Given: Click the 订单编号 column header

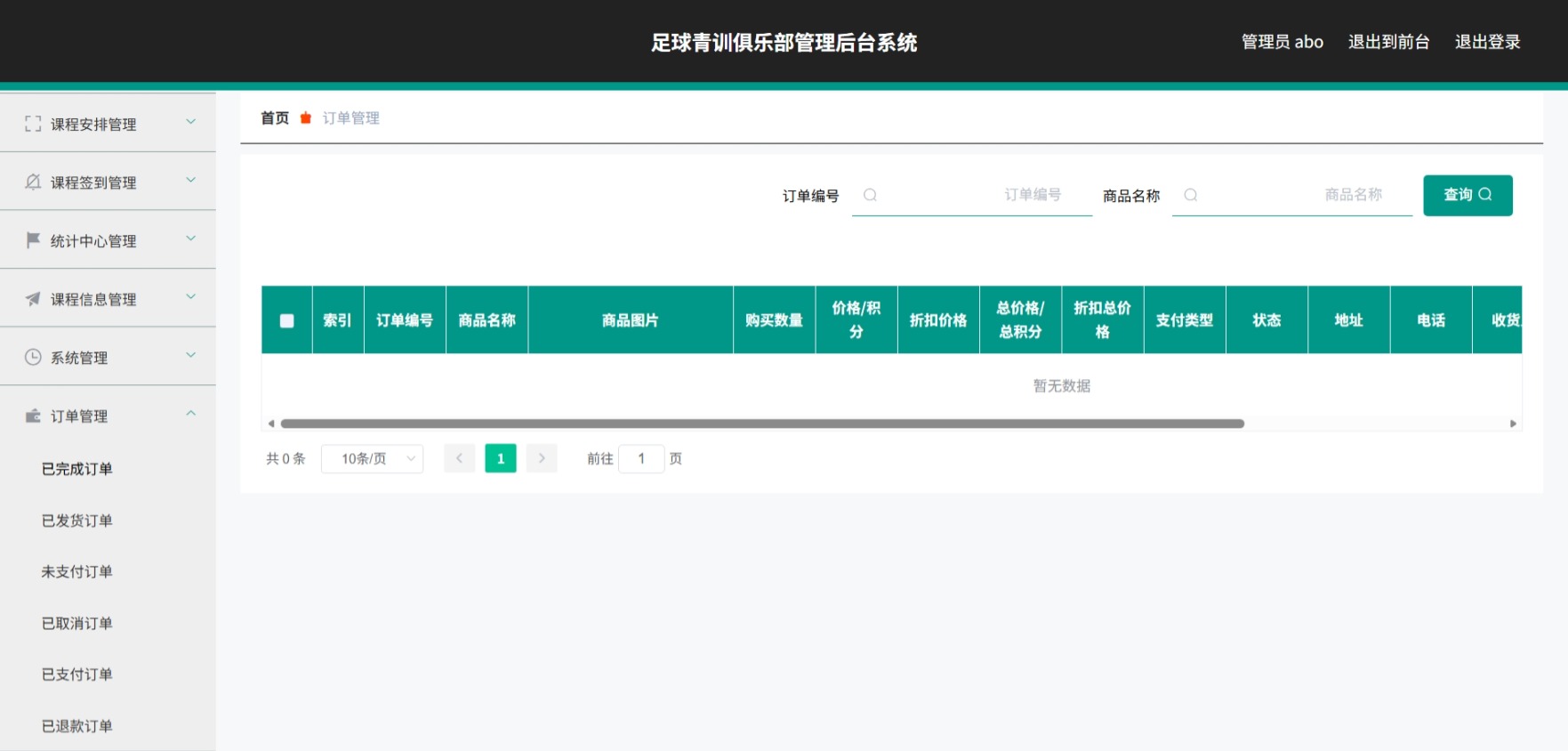Looking at the screenshot, I should [x=405, y=320].
